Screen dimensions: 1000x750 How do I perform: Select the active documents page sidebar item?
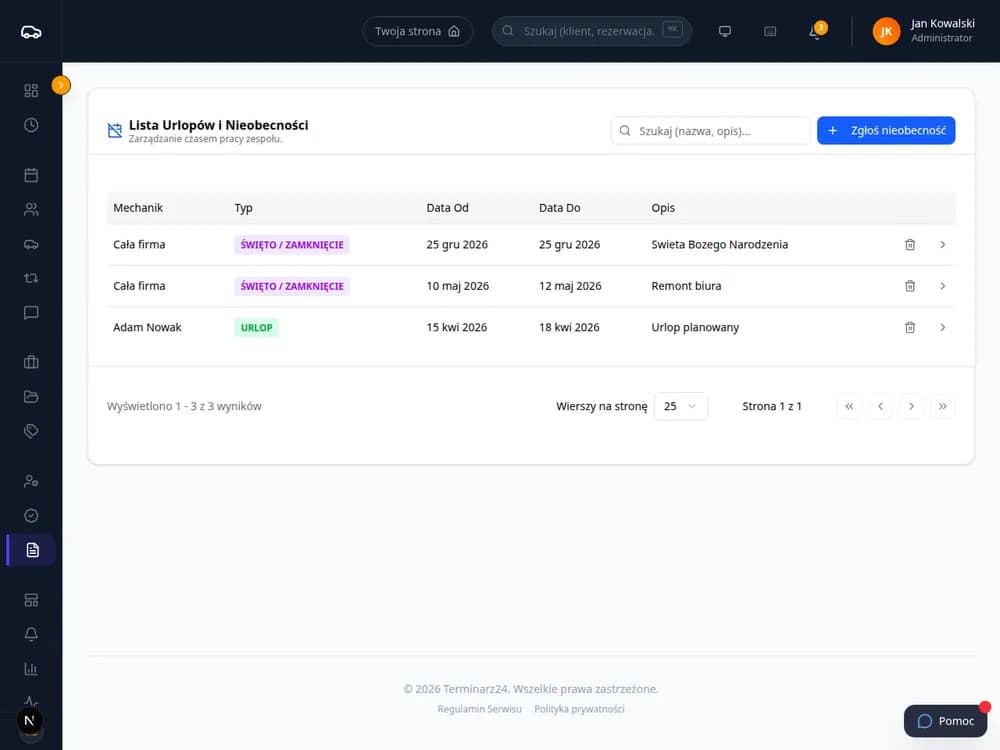click(x=32, y=550)
